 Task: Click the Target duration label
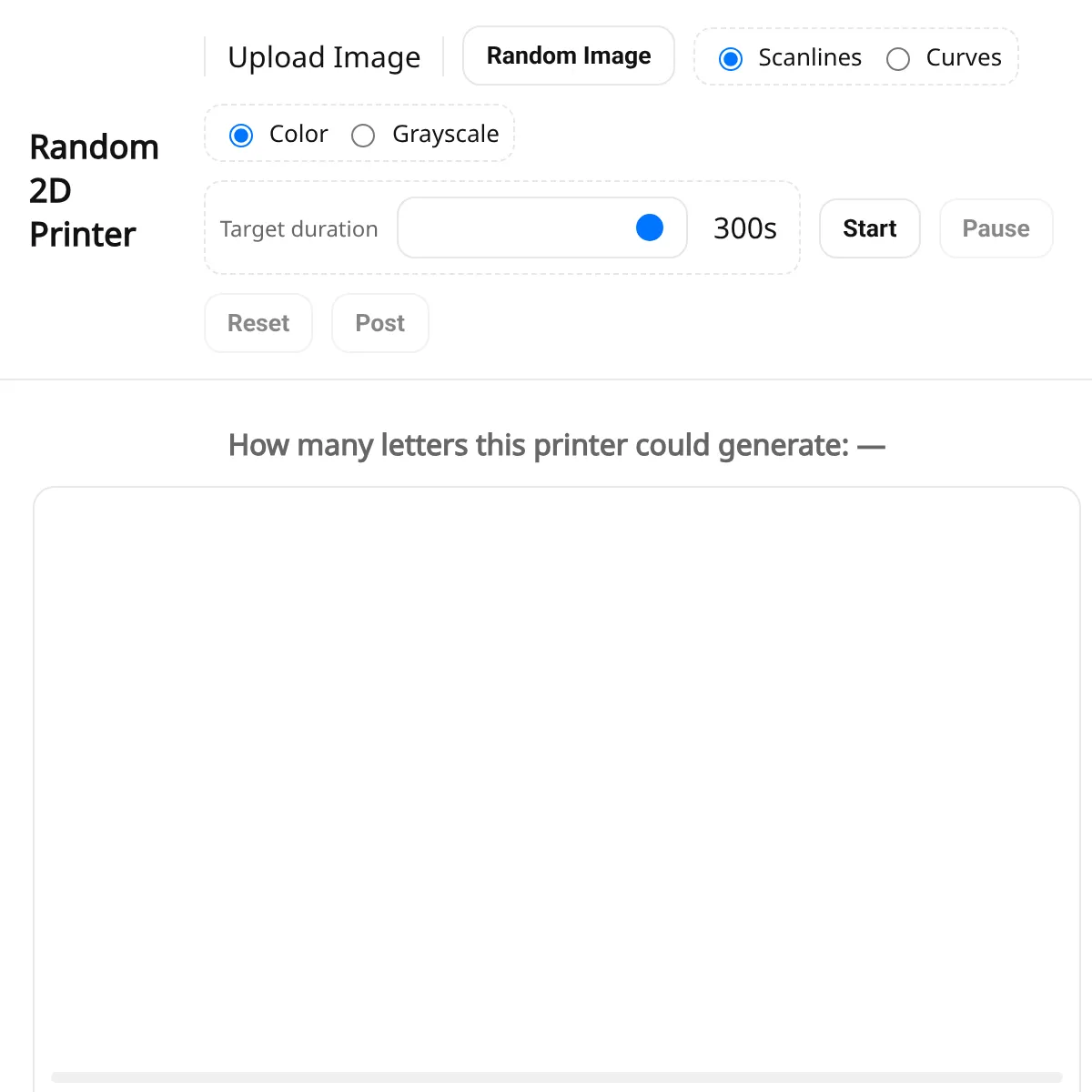pyautogui.click(x=298, y=229)
